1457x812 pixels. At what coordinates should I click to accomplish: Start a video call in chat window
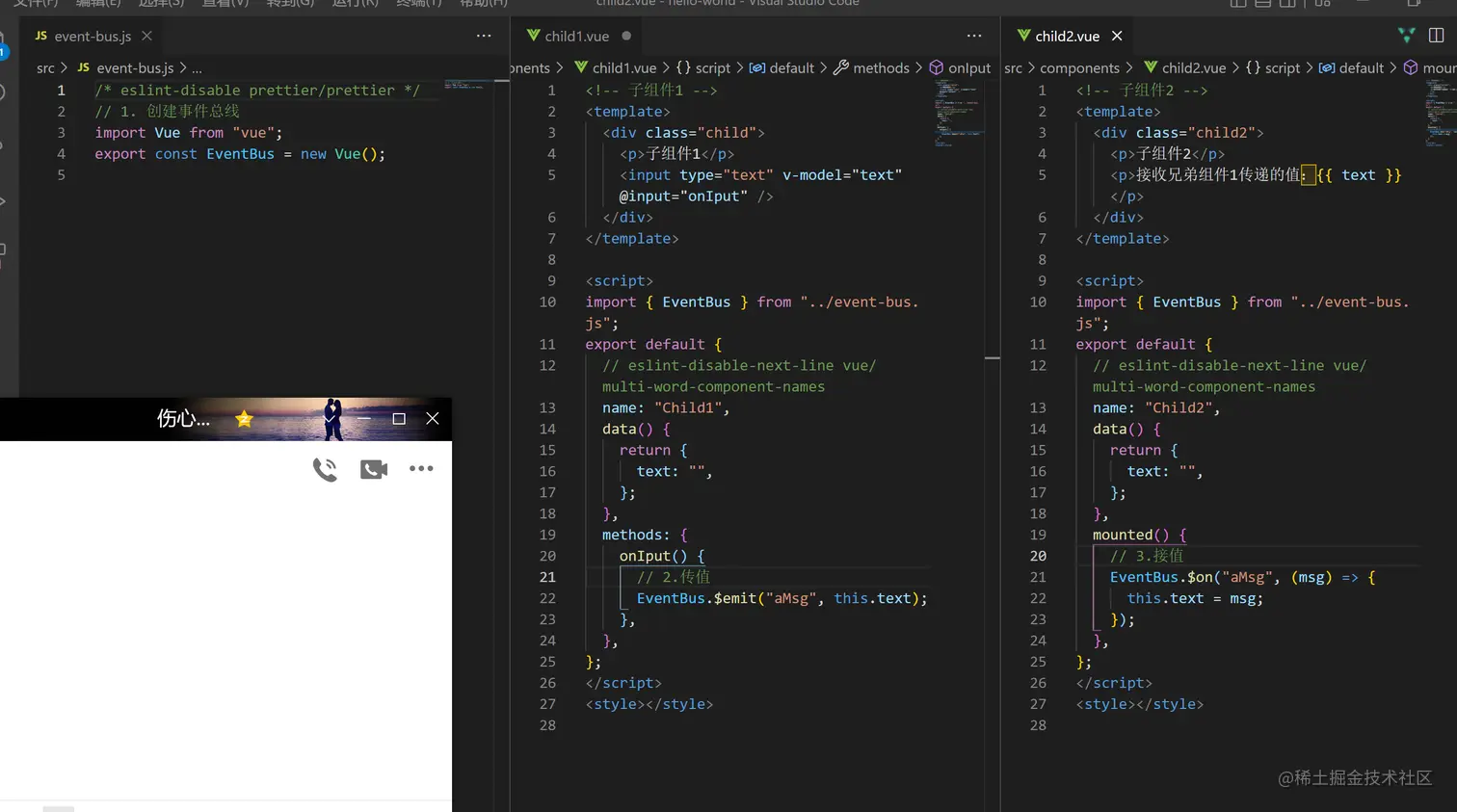[x=374, y=469]
